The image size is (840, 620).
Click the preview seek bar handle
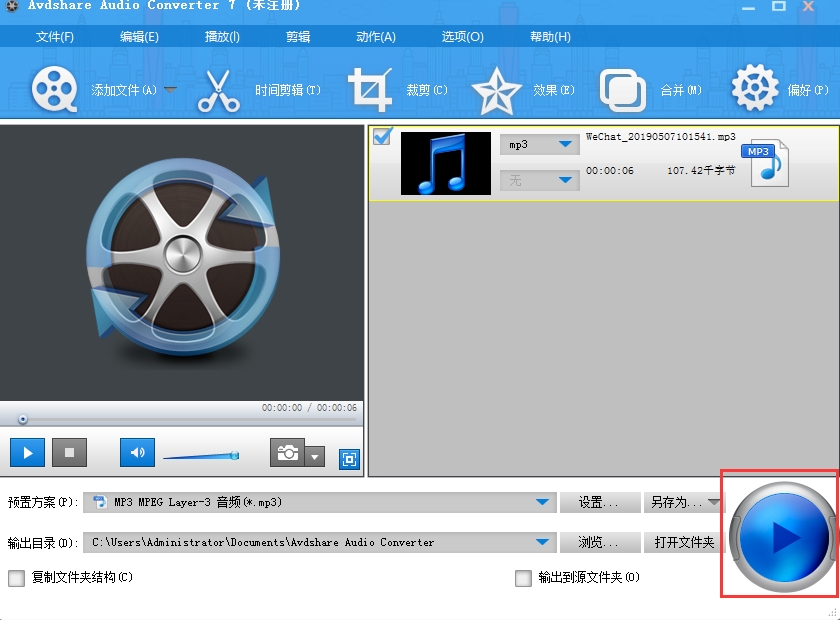tap(22, 420)
